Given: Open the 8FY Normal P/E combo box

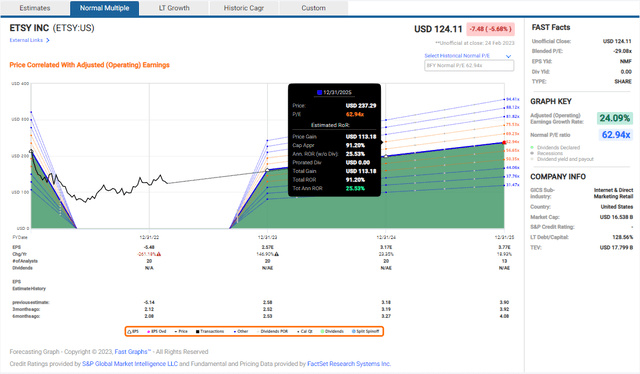Looking at the screenshot, I should click(469, 65).
